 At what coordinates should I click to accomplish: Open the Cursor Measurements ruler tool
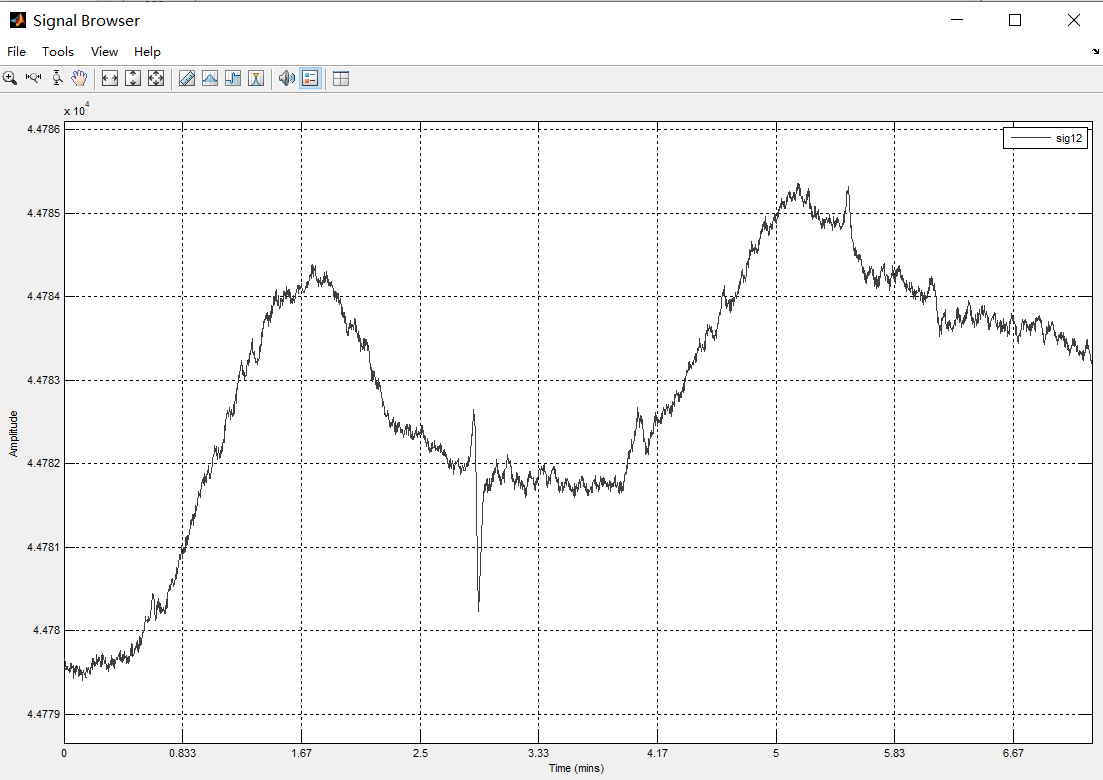(187, 78)
